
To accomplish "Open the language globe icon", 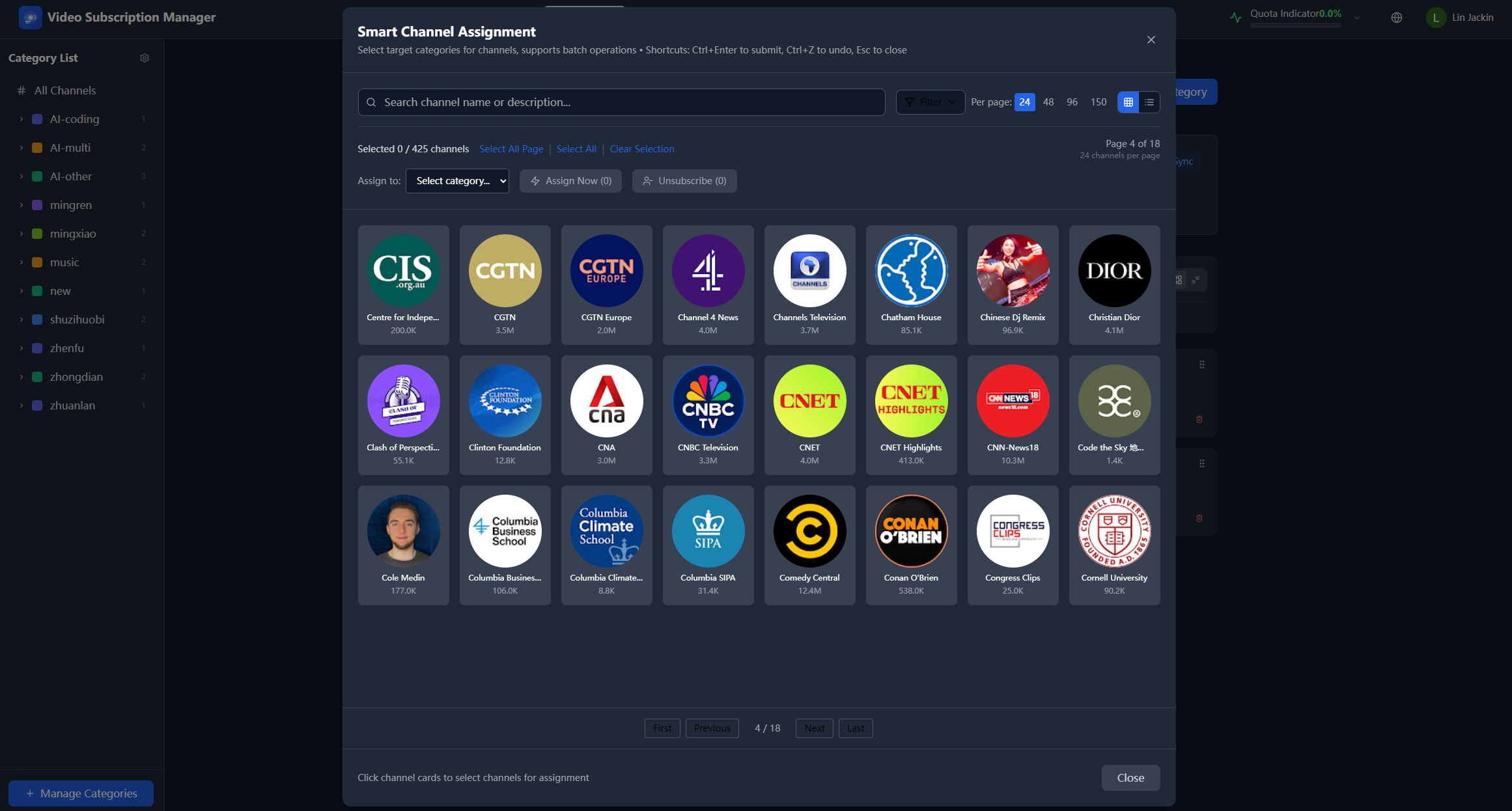I will pyautogui.click(x=1397, y=18).
